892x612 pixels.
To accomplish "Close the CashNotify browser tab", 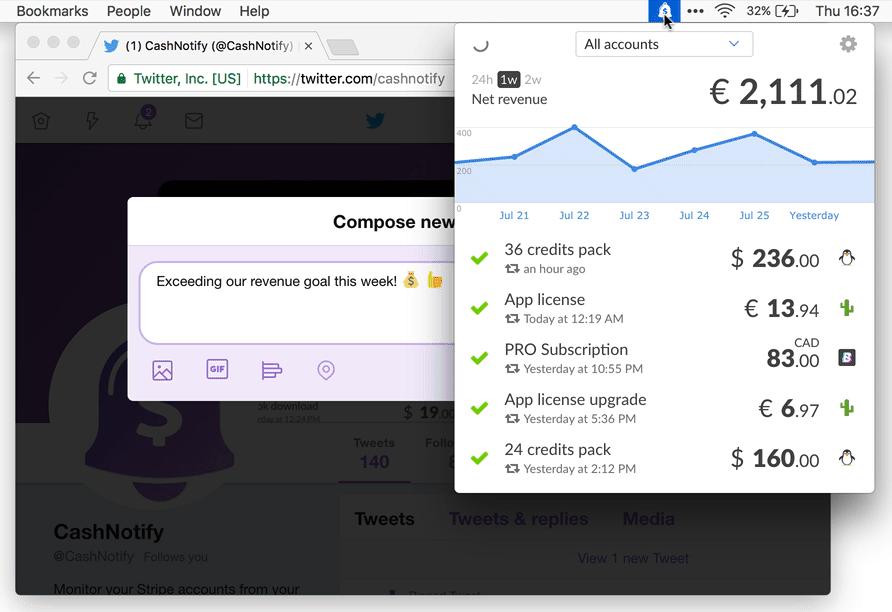I will click(308, 46).
